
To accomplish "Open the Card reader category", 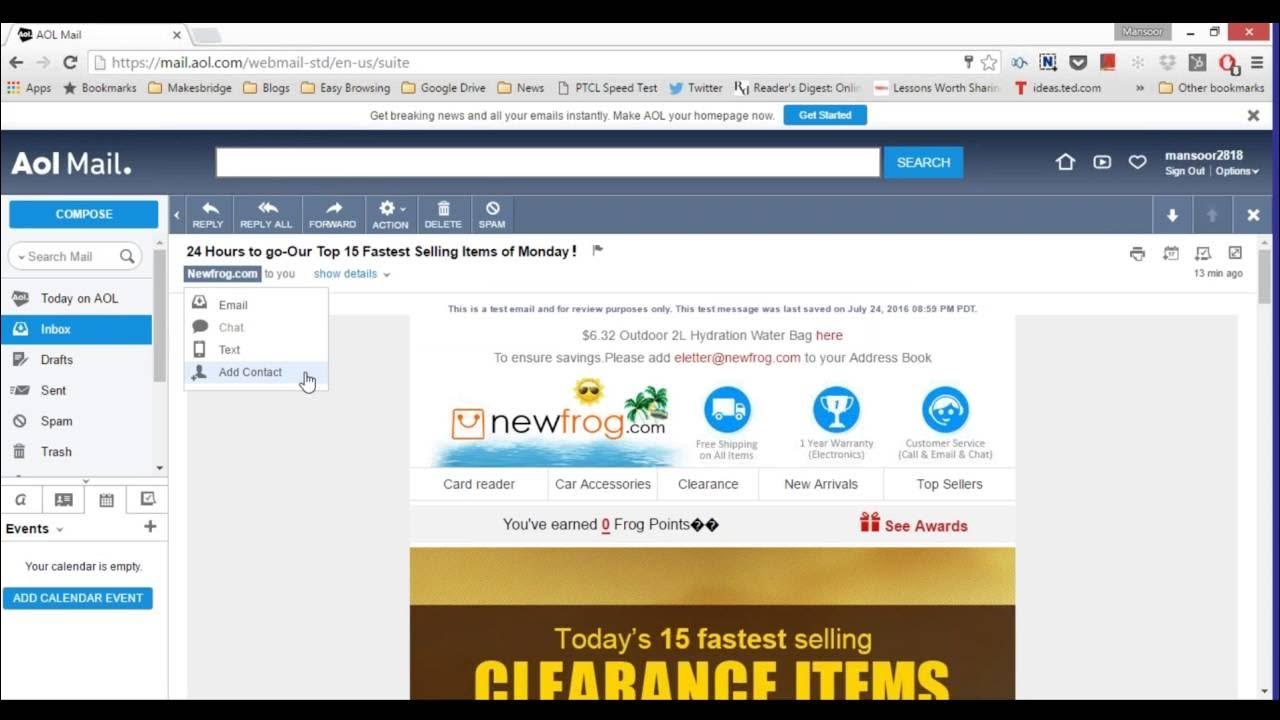I will click(x=479, y=484).
